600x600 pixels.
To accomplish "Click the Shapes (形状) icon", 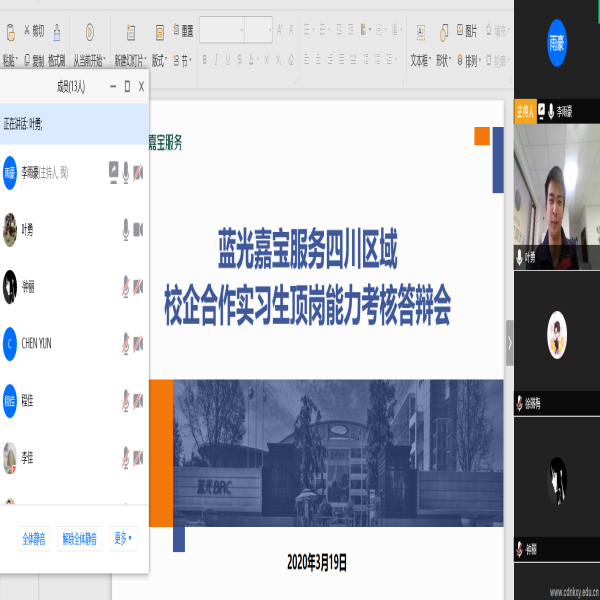I will [x=443, y=33].
